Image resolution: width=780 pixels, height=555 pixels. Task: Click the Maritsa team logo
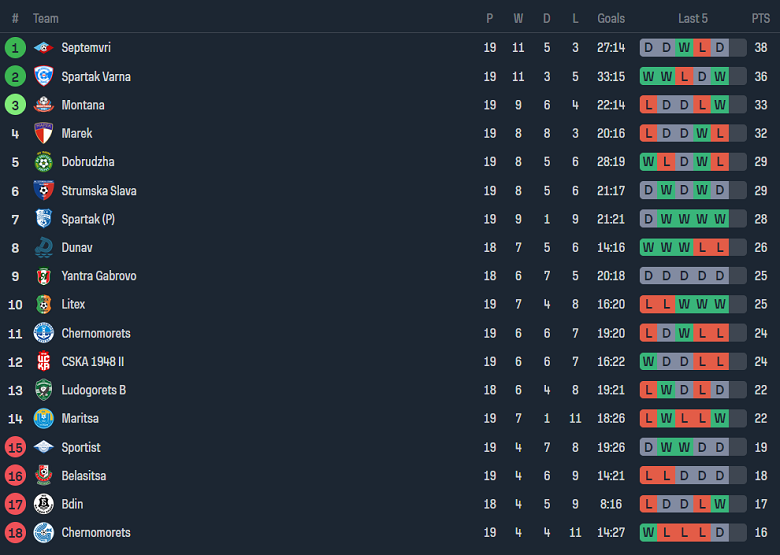(43, 418)
